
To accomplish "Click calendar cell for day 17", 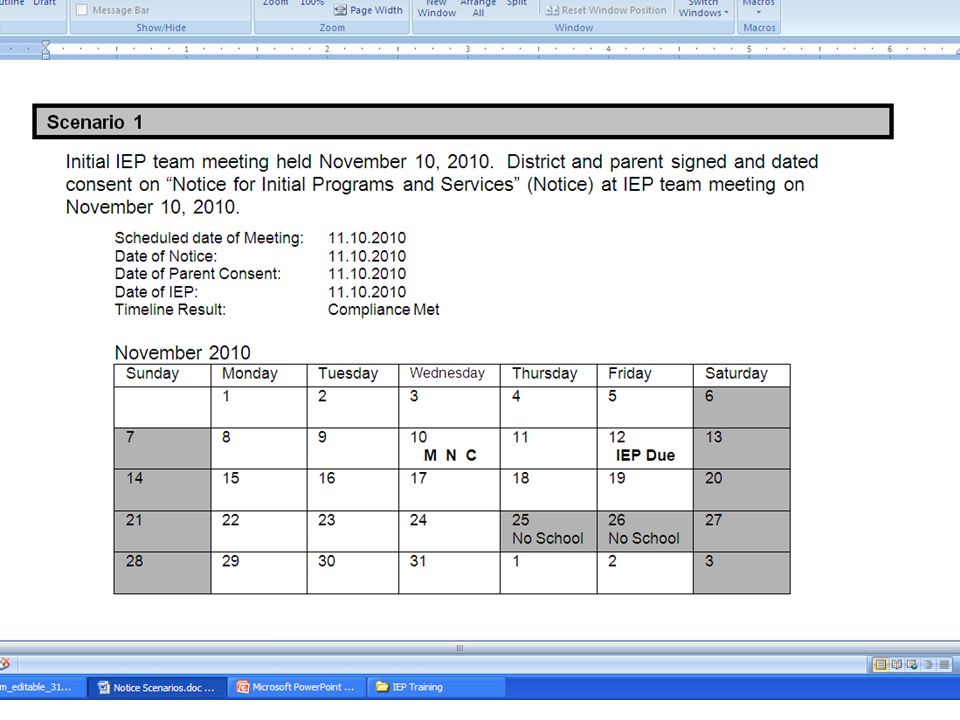I will coord(449,490).
